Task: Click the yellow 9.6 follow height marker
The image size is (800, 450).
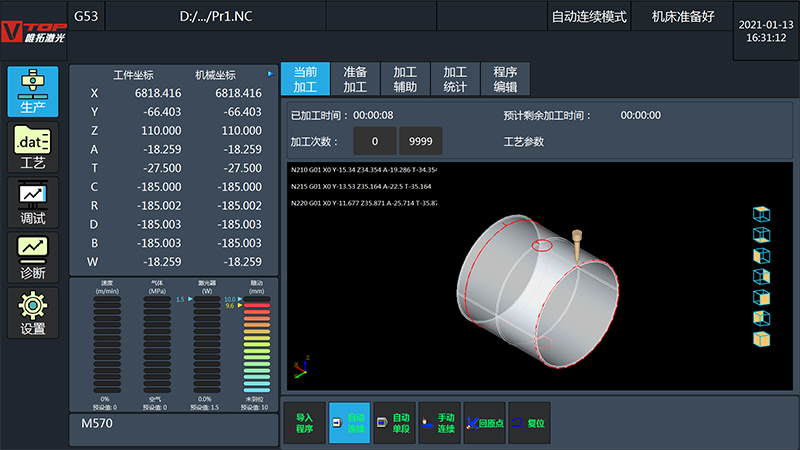Action: [240, 306]
